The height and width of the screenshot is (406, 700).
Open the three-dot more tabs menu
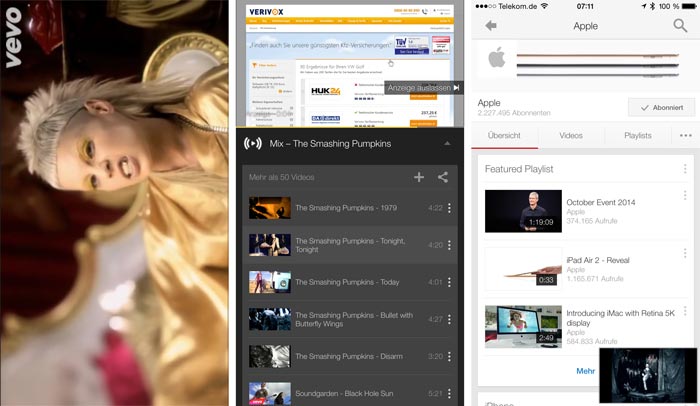coord(686,135)
